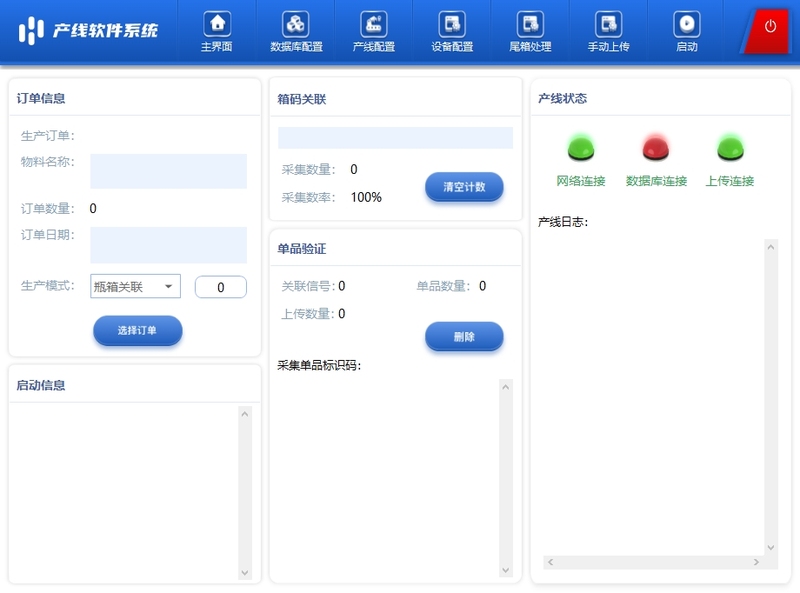Click the 产线日志 label
Viewport: 800px width, 593px height.
coord(563,222)
